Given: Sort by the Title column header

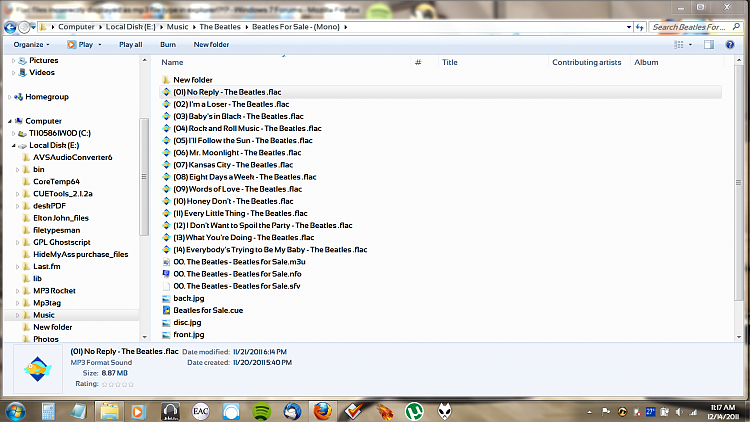Looking at the screenshot, I should 450,62.
